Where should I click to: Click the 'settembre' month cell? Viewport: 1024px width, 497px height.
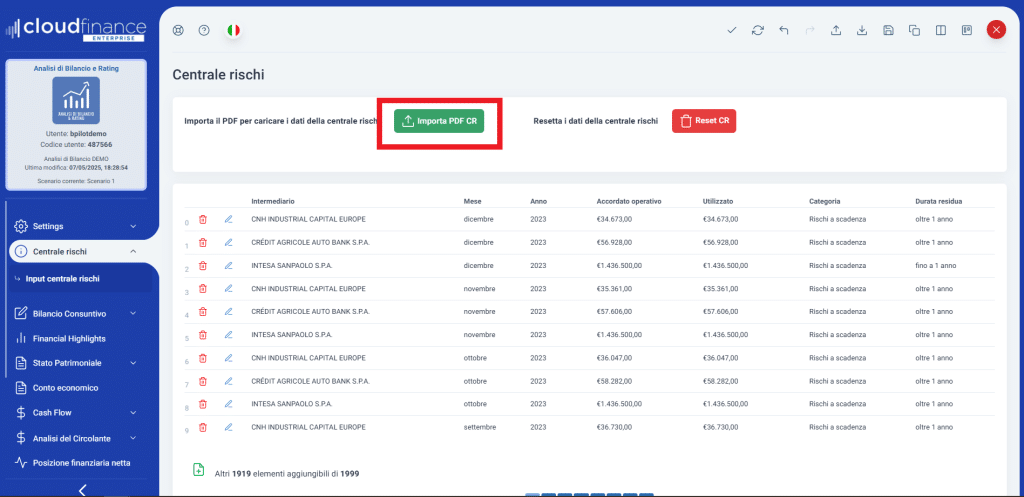point(480,427)
